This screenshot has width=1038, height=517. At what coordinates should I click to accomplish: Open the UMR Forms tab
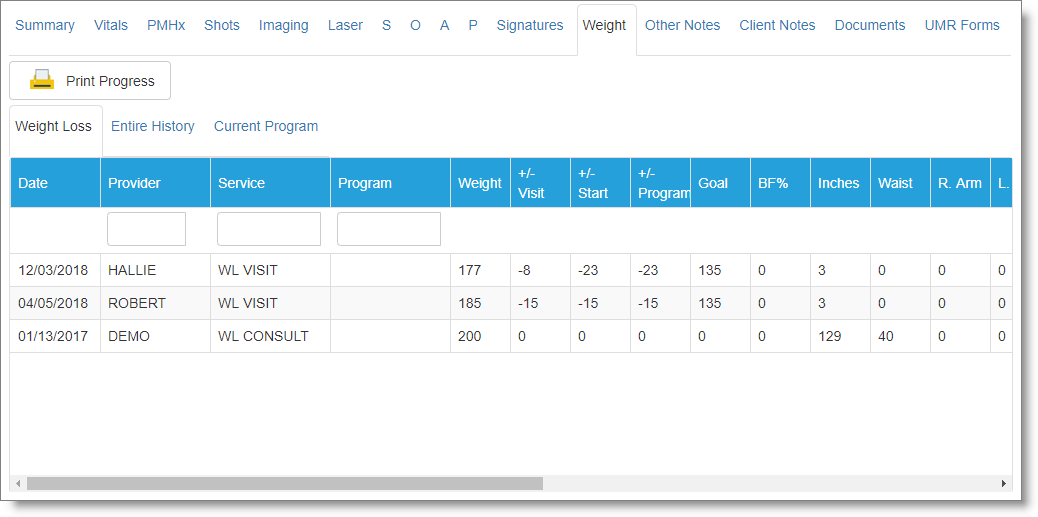pos(962,25)
